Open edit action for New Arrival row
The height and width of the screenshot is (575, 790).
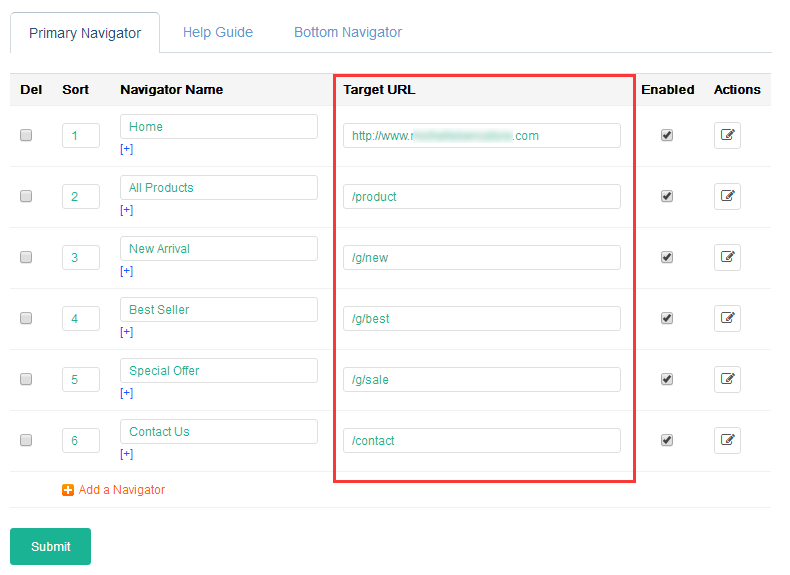point(727,257)
